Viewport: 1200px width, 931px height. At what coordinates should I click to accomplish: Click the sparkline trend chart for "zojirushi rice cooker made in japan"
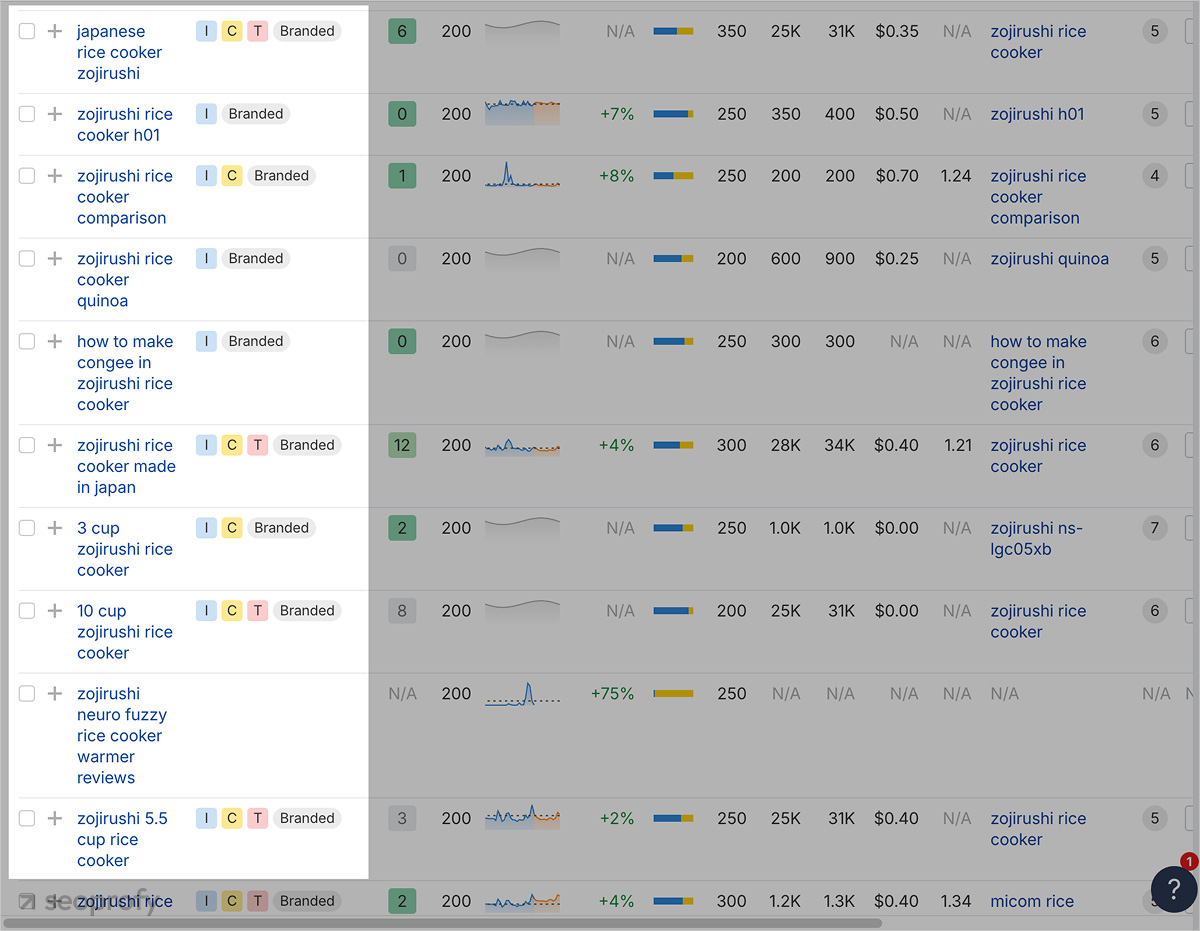pos(522,445)
